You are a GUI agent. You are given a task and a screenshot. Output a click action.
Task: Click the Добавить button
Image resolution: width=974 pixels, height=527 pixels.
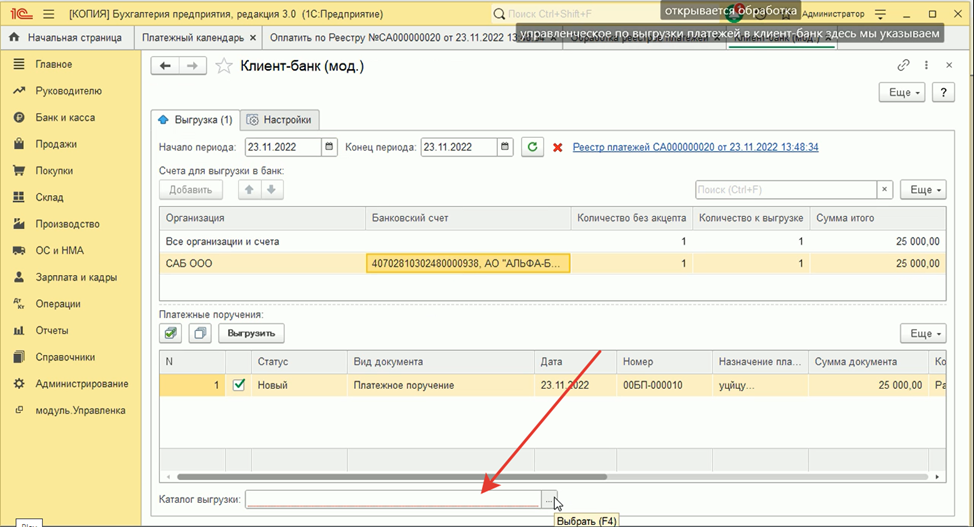(190, 190)
